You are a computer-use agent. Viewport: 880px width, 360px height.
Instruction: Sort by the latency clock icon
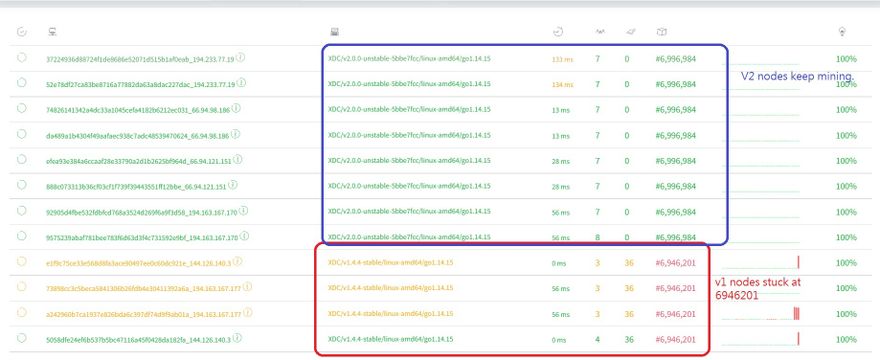[557, 32]
